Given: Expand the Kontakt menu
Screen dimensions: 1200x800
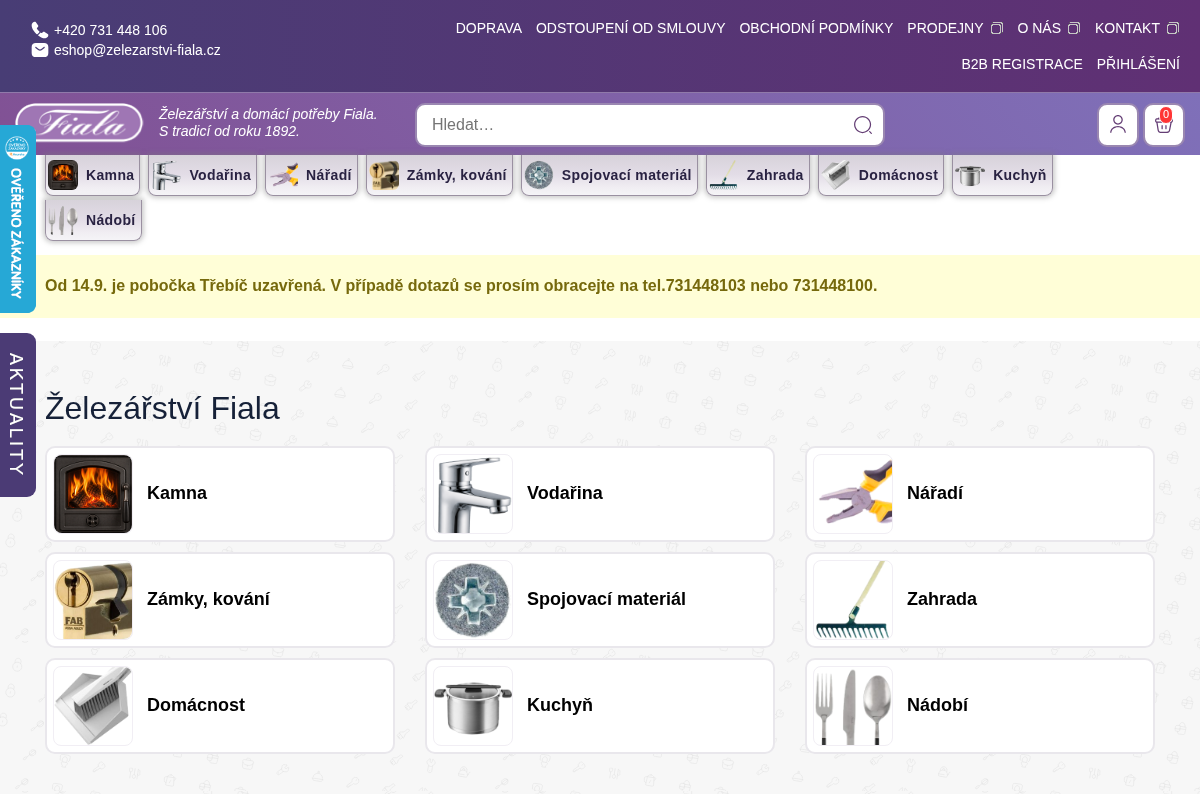Looking at the screenshot, I should point(1137,28).
